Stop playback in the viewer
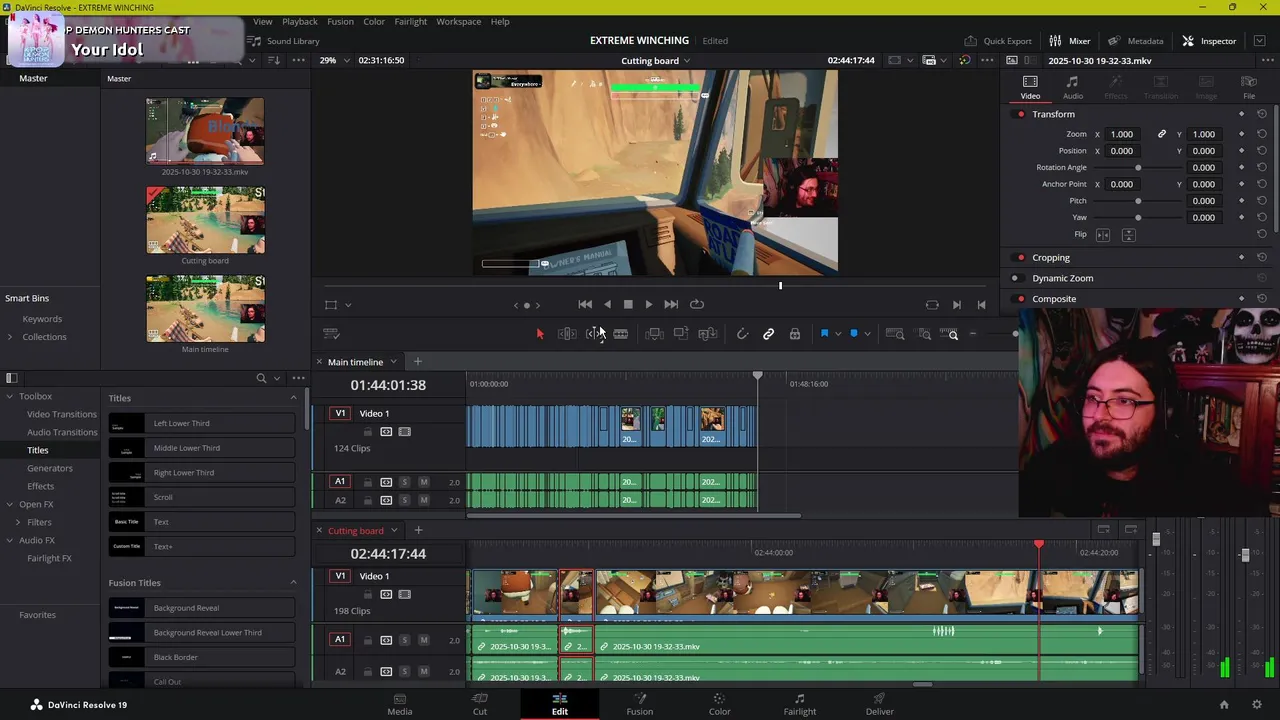This screenshot has width=1280, height=720. [628, 304]
